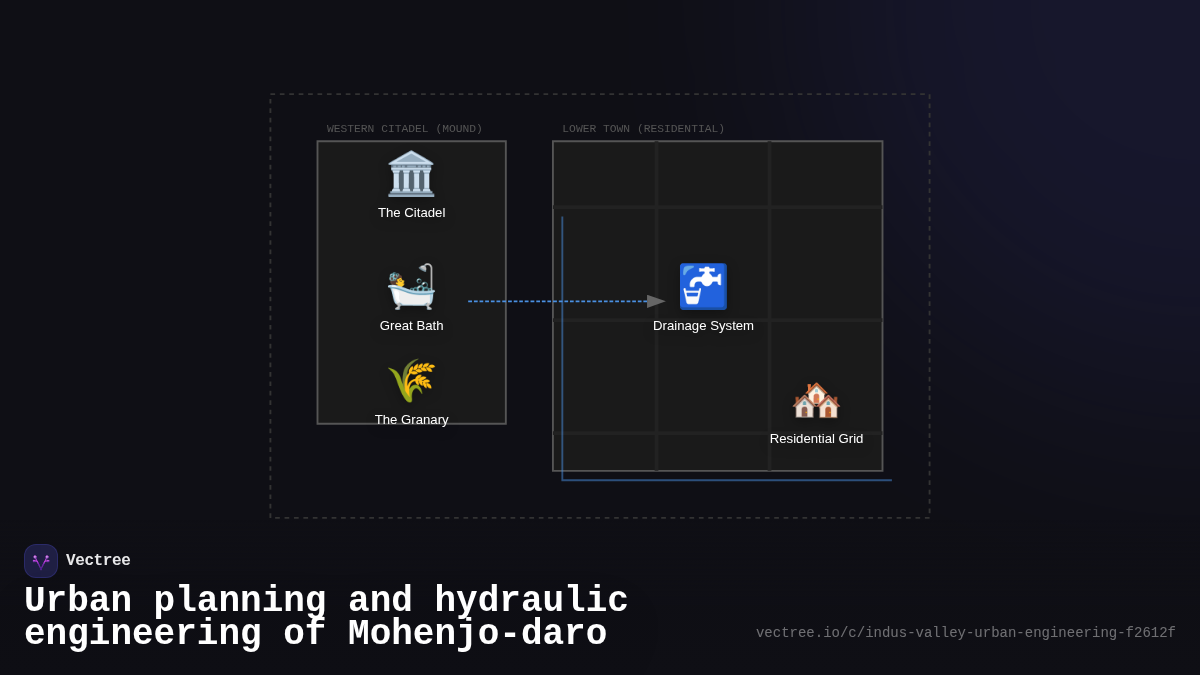Click the Mohenjo-daro urban planning title
Viewport: 1200px width, 675px height.
point(326,617)
